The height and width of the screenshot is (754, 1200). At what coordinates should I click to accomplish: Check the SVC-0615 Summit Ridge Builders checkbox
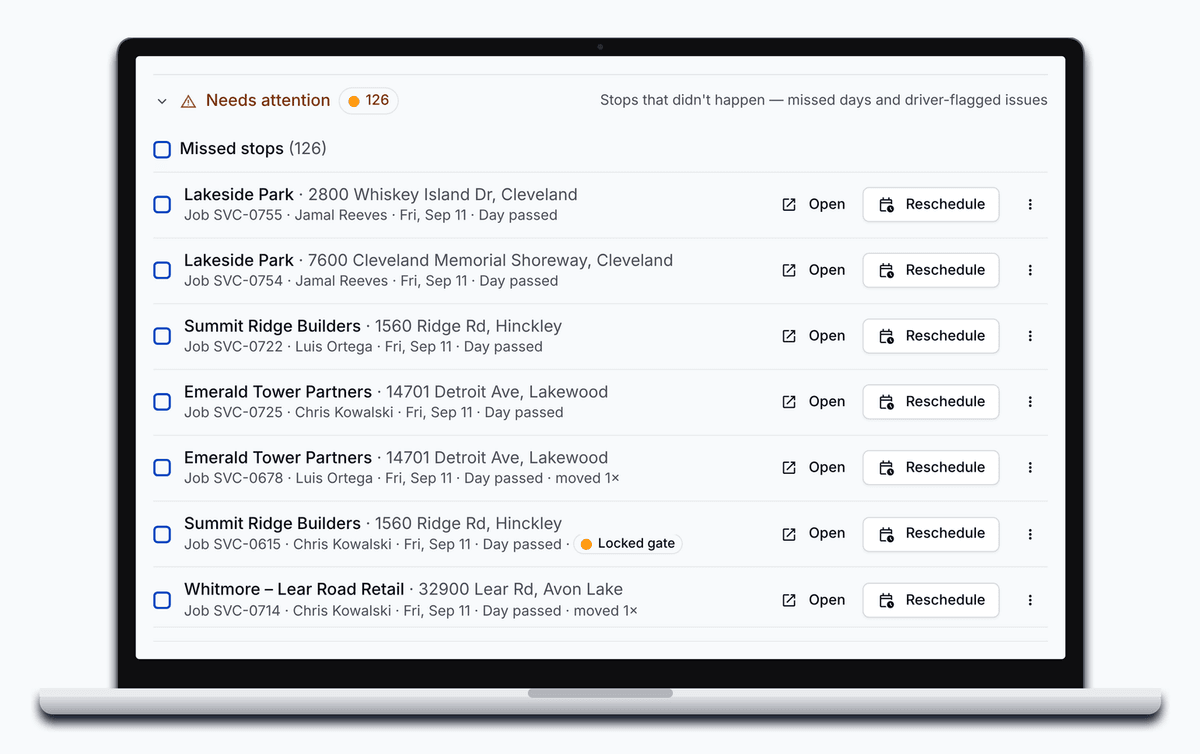pos(162,534)
